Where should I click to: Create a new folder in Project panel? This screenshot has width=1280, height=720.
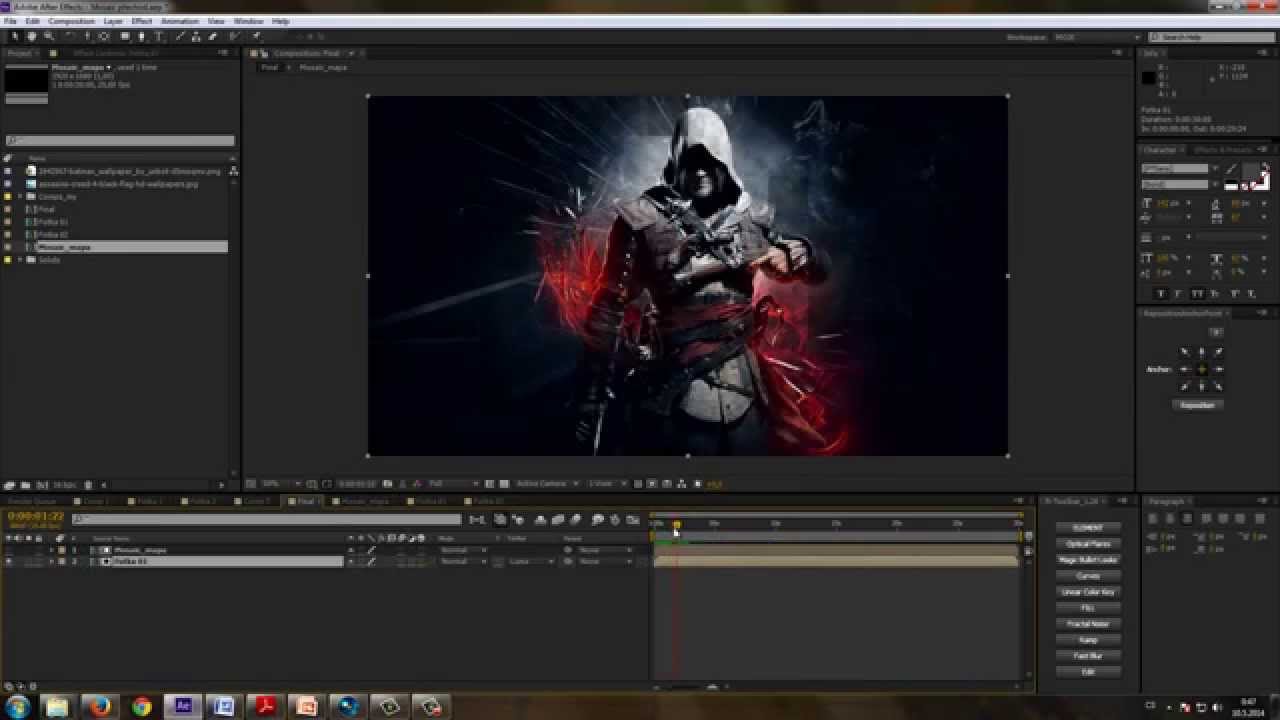[24, 485]
